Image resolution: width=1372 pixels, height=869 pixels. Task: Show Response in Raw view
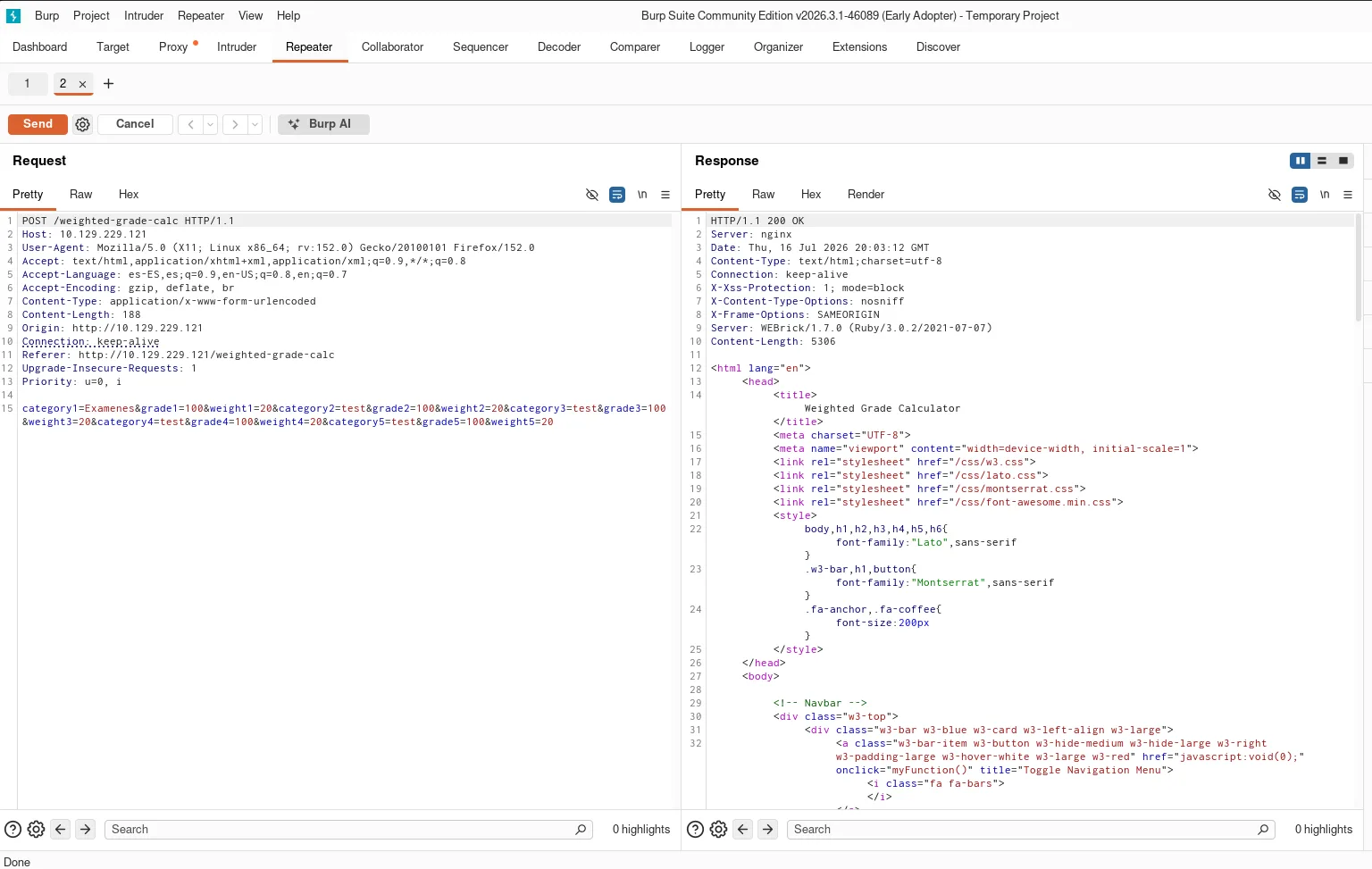763,195
